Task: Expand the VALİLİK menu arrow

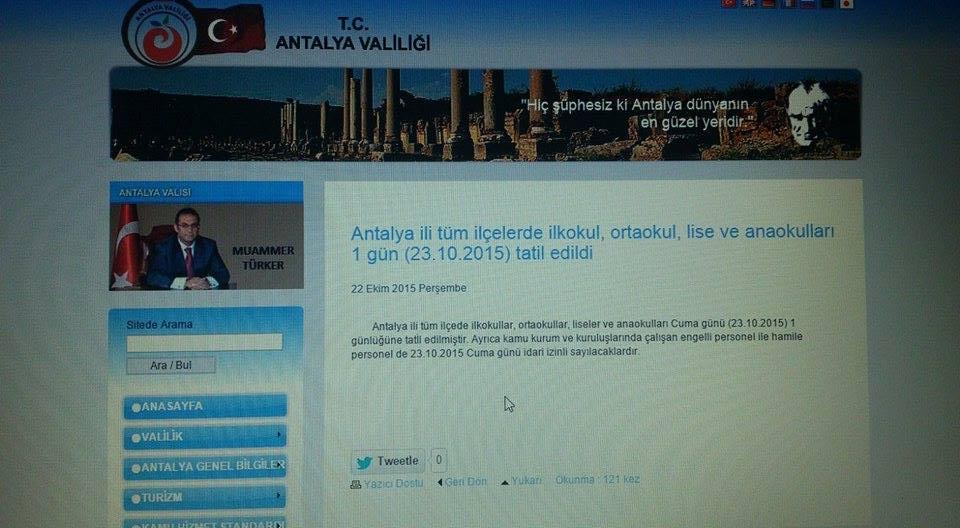Action: tap(278, 436)
